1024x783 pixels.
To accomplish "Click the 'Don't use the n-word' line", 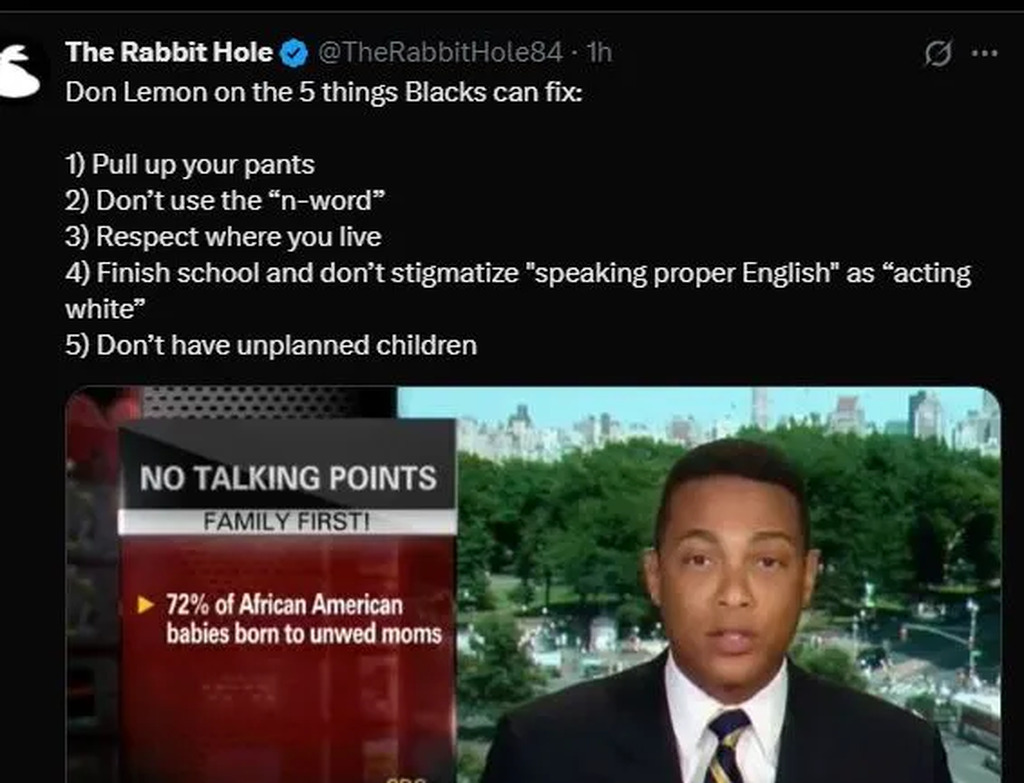I will pyautogui.click(x=225, y=200).
